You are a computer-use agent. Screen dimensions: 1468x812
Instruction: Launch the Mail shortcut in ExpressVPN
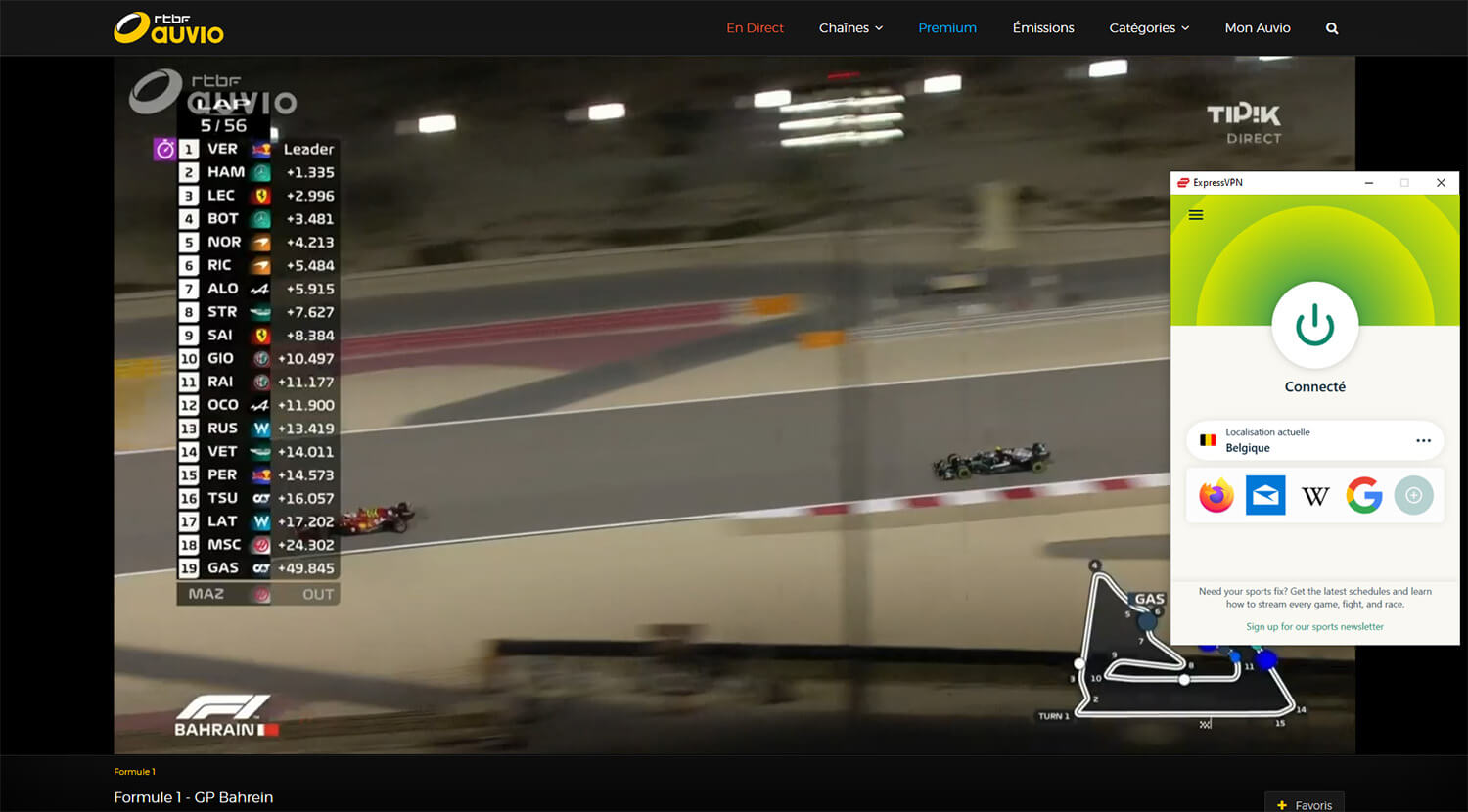click(x=1265, y=496)
